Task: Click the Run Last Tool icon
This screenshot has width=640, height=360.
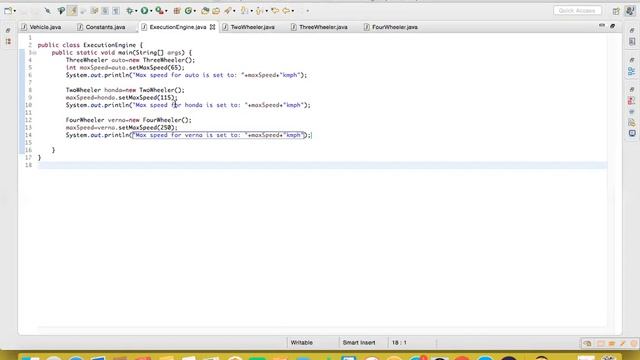Action: tap(160, 11)
